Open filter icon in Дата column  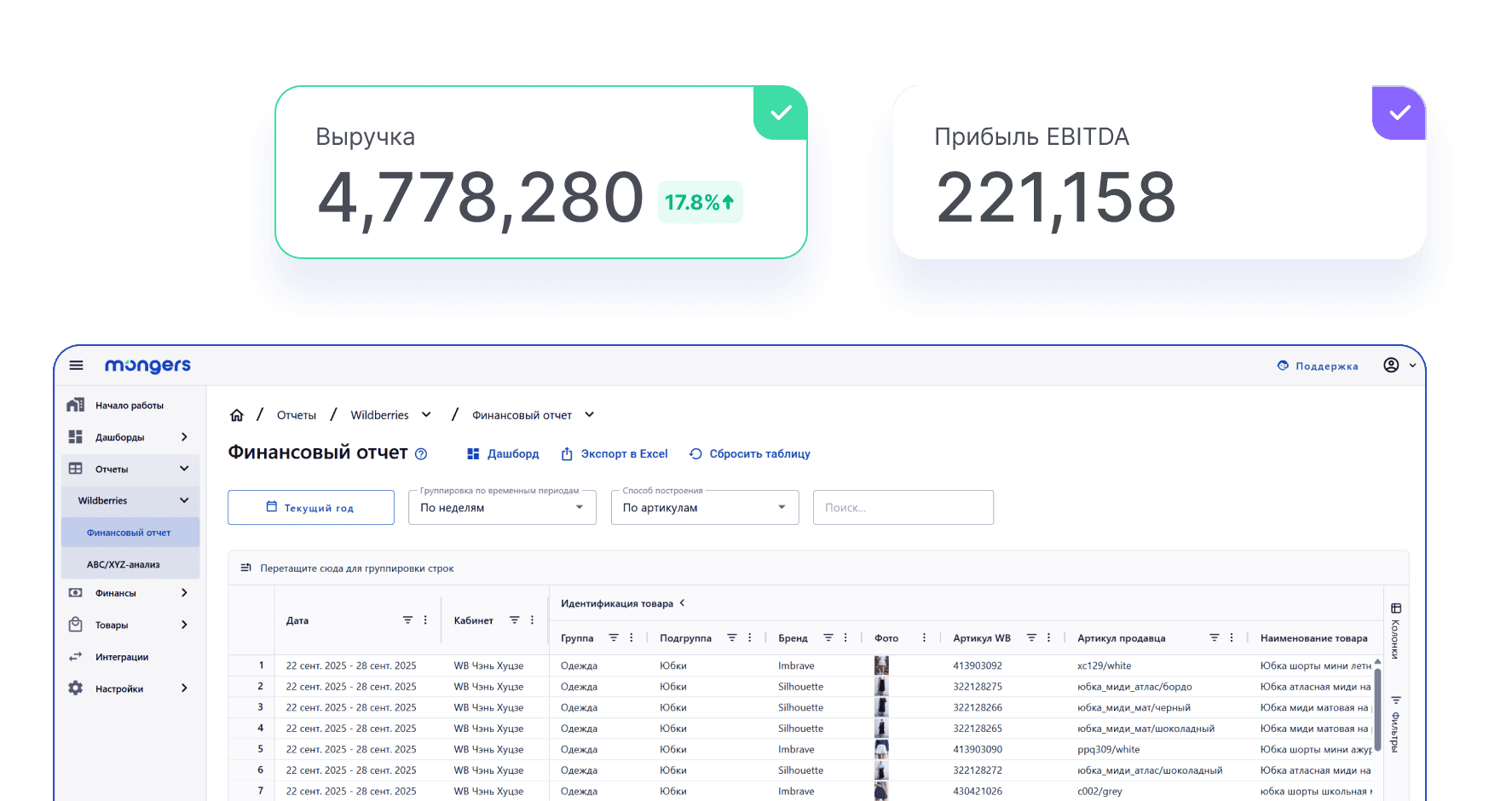(x=407, y=620)
